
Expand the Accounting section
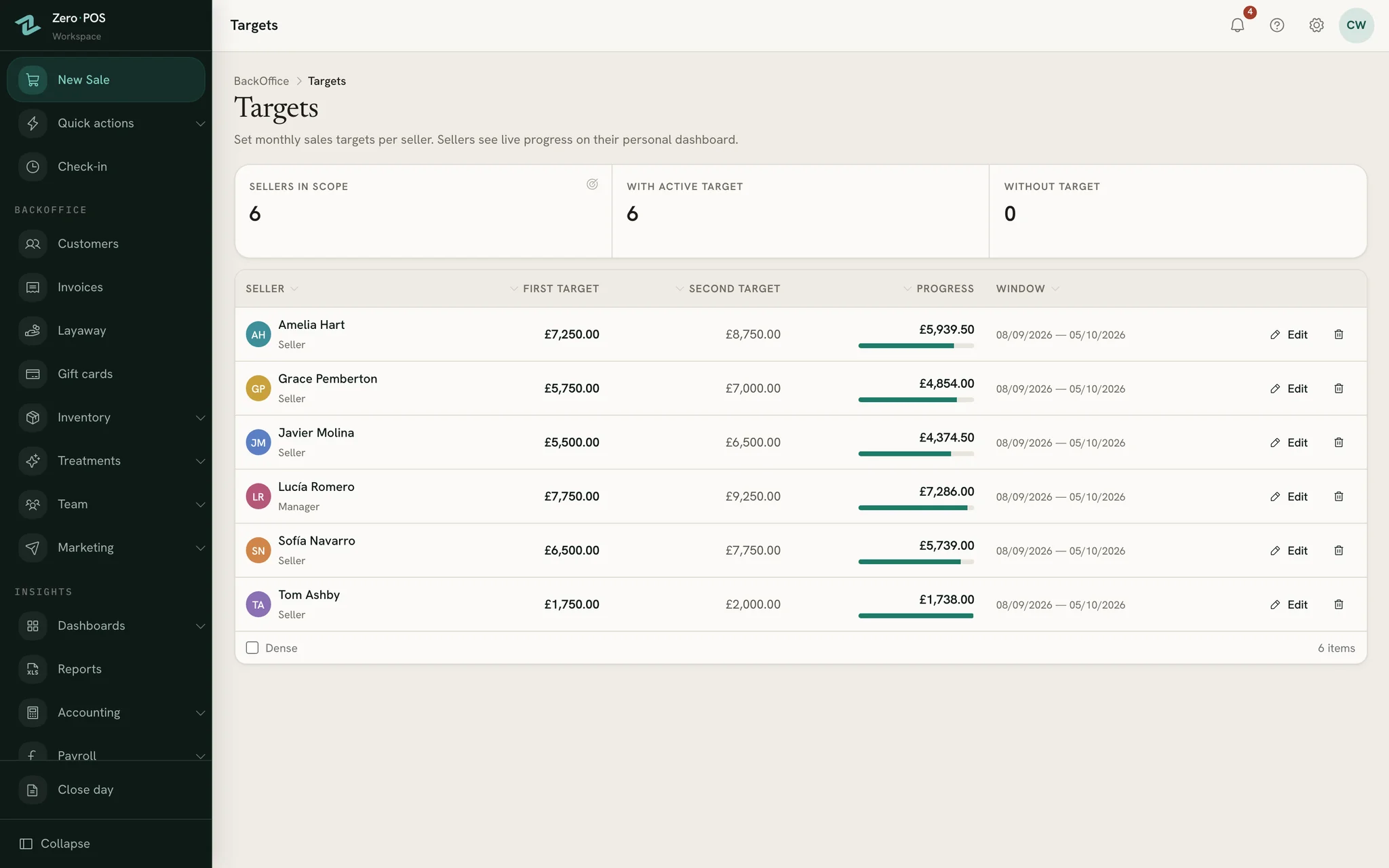click(x=106, y=713)
